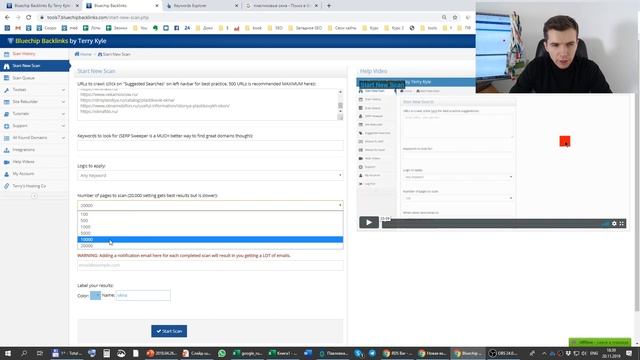Go back in the browser
Viewport: 640px width, 360px height.
(7, 18)
